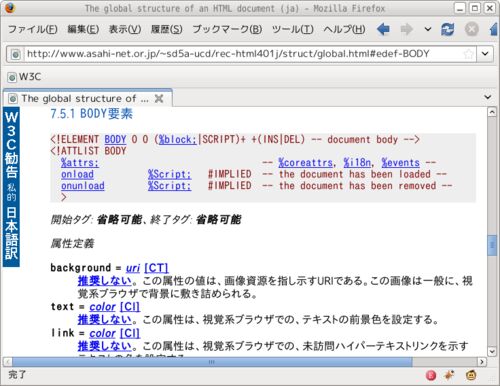Close the current tab with X

[159, 98]
